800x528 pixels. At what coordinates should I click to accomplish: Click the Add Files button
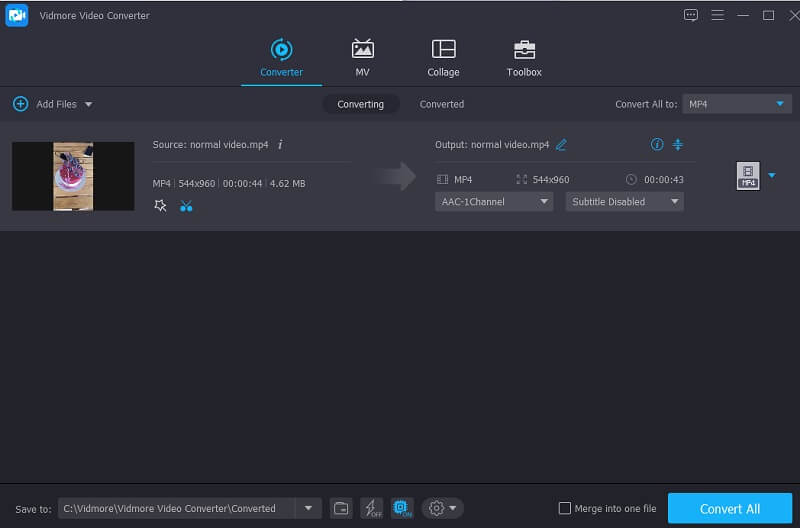(x=51, y=104)
